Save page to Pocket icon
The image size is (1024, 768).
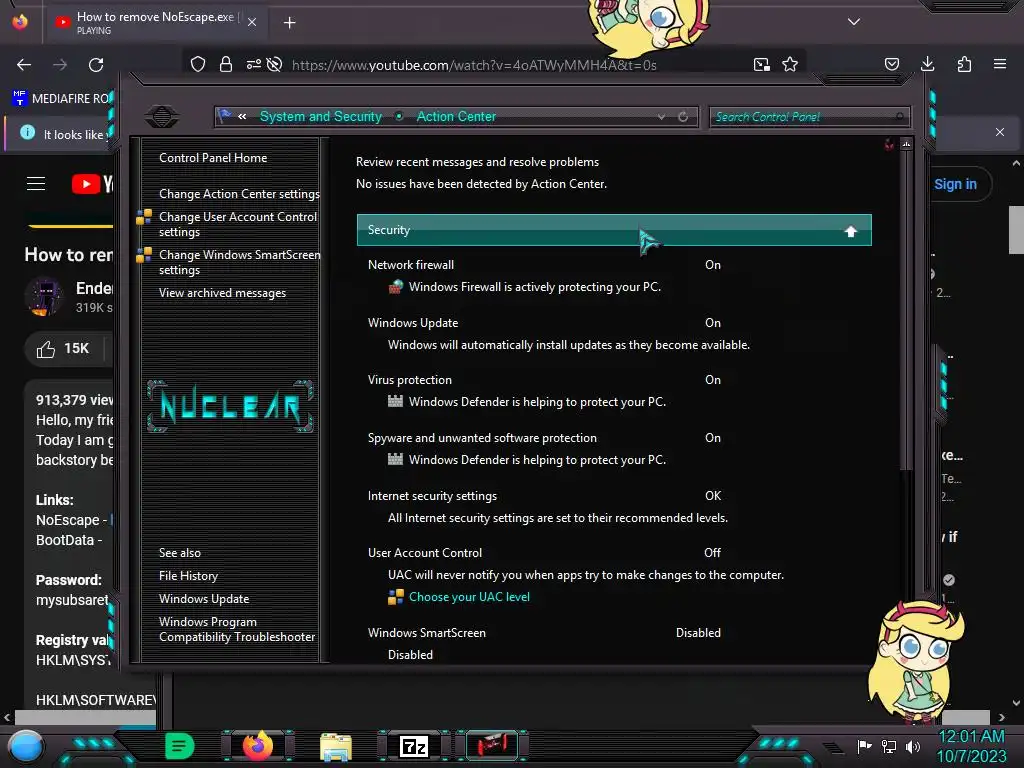(891, 64)
